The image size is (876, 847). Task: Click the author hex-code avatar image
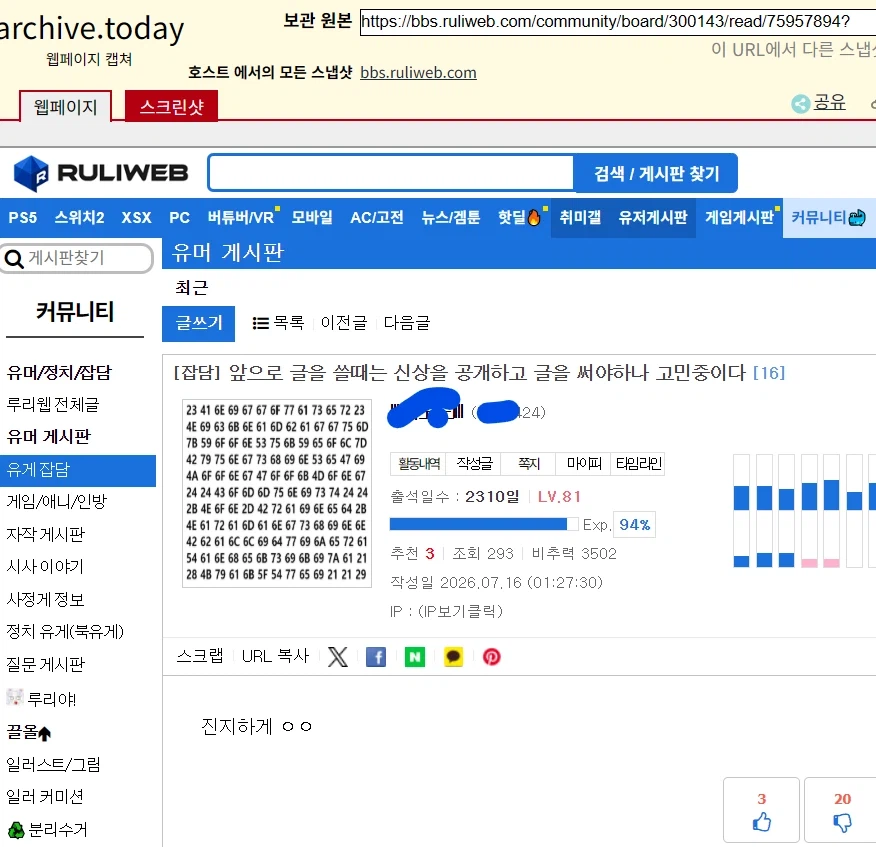(277, 493)
